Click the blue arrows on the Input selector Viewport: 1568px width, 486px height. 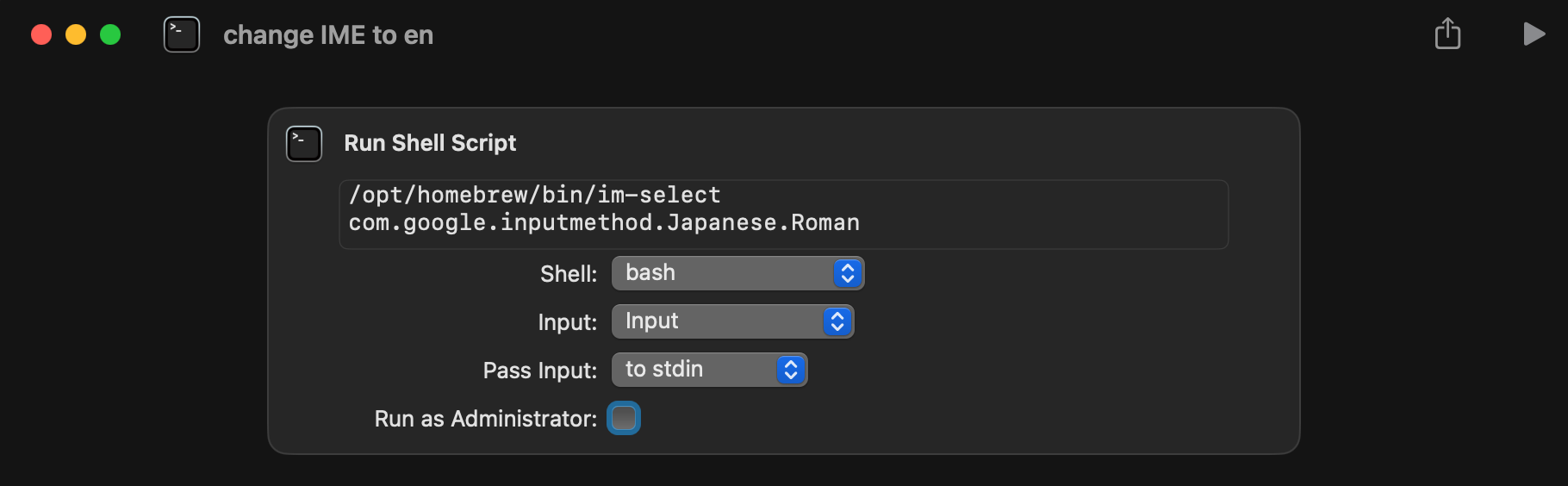tap(837, 321)
